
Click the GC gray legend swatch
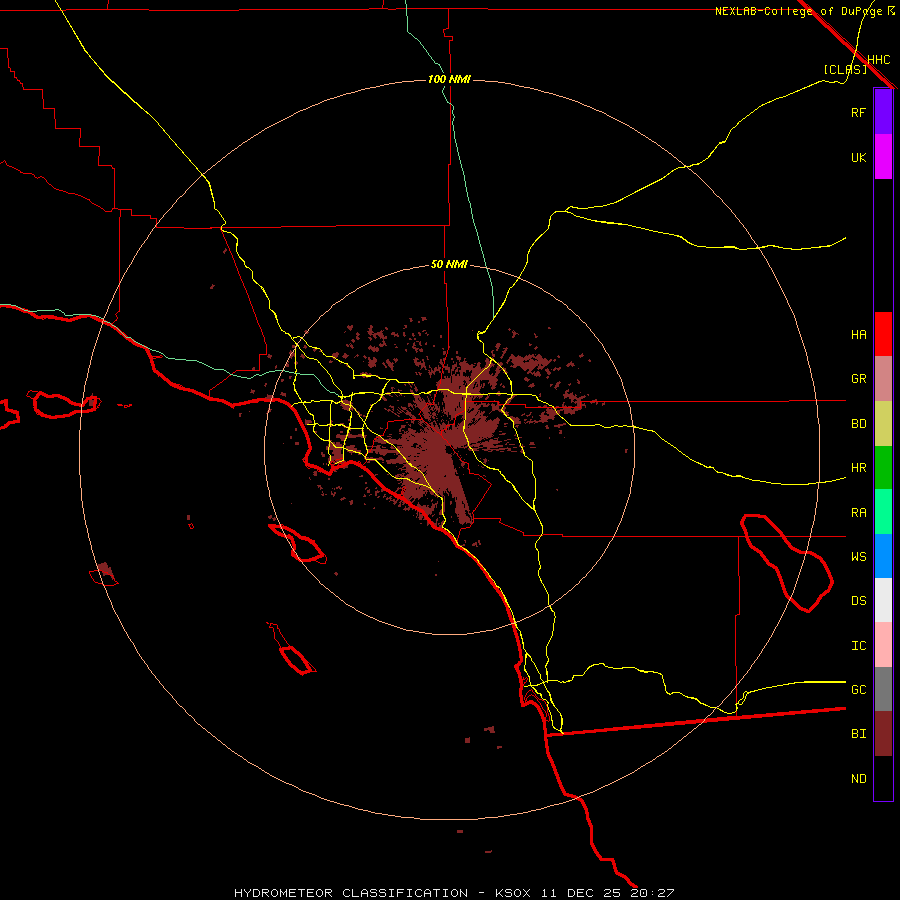tap(883, 689)
